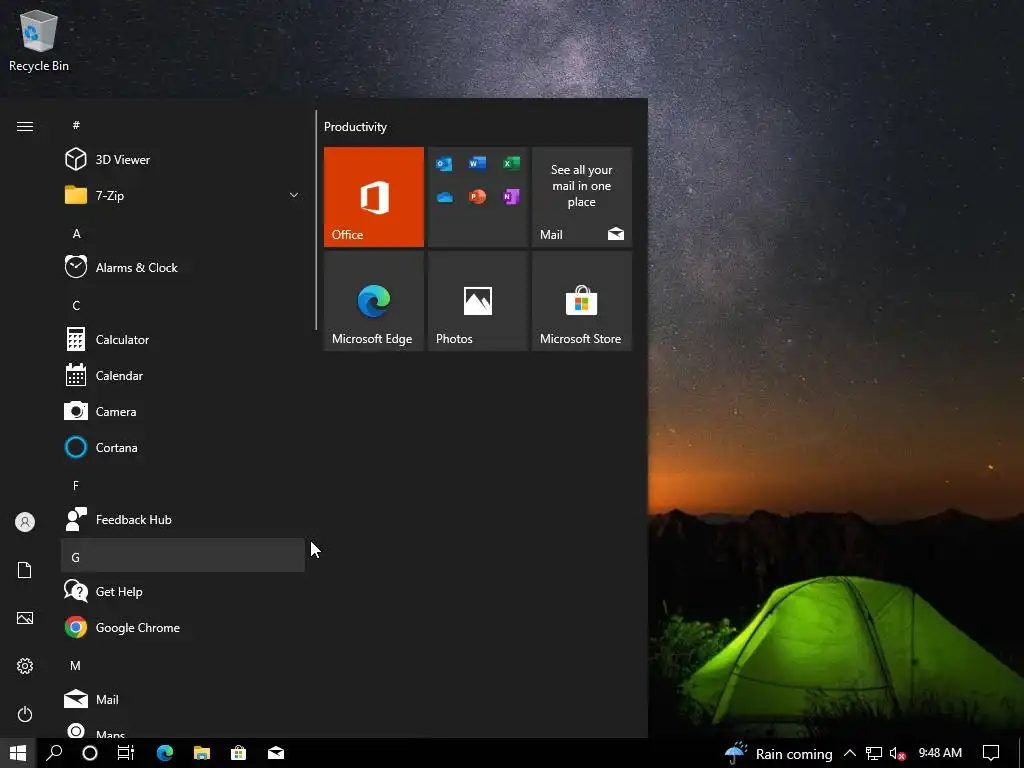The image size is (1024, 768).
Task: Select the M letter header
Action: tap(76, 665)
